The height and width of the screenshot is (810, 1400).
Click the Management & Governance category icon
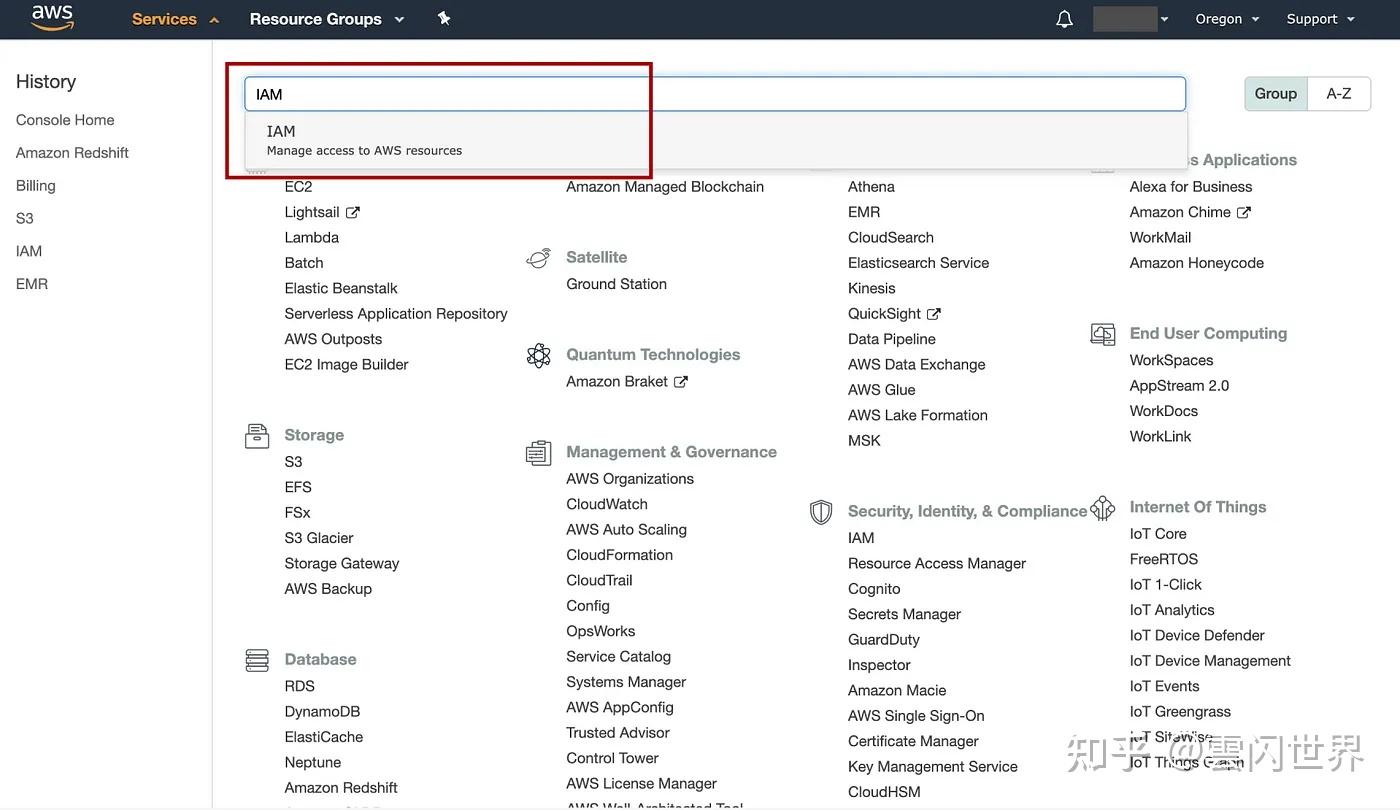click(x=538, y=452)
